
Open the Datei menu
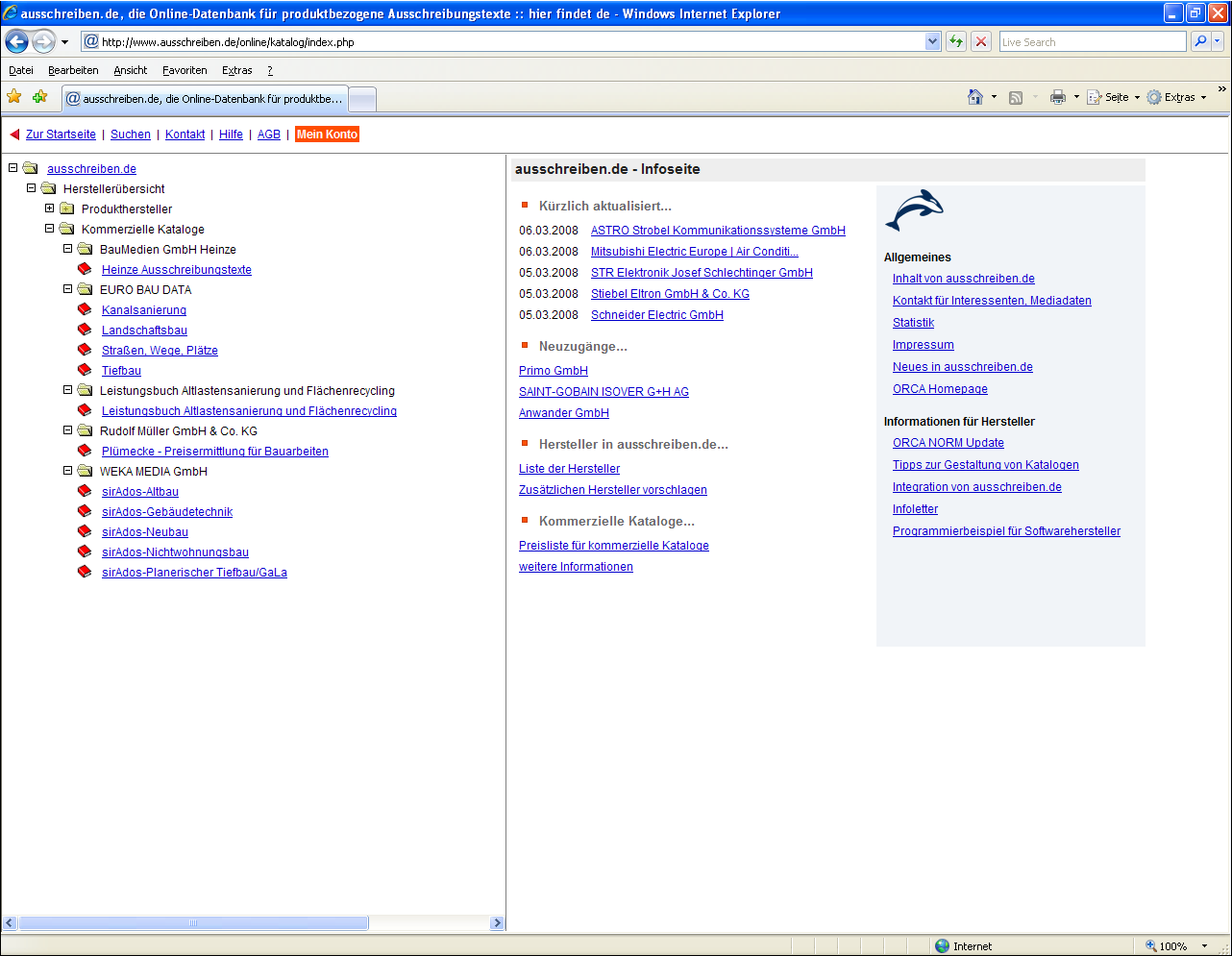click(21, 70)
